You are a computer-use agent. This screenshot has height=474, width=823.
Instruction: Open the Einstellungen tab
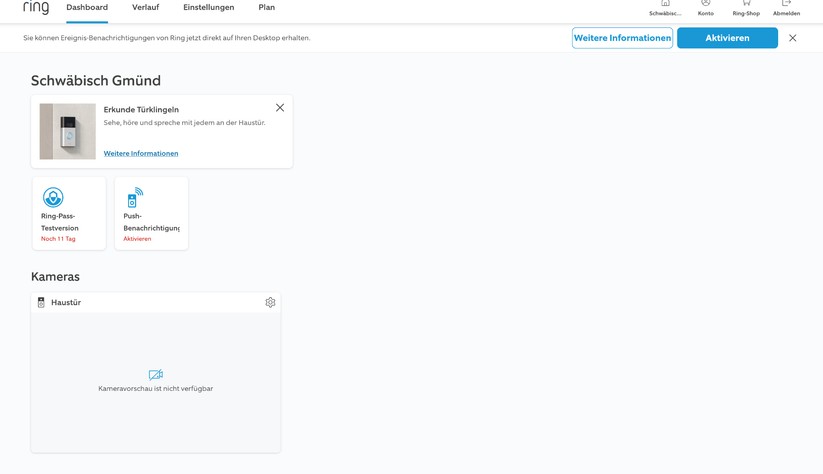(x=208, y=7)
